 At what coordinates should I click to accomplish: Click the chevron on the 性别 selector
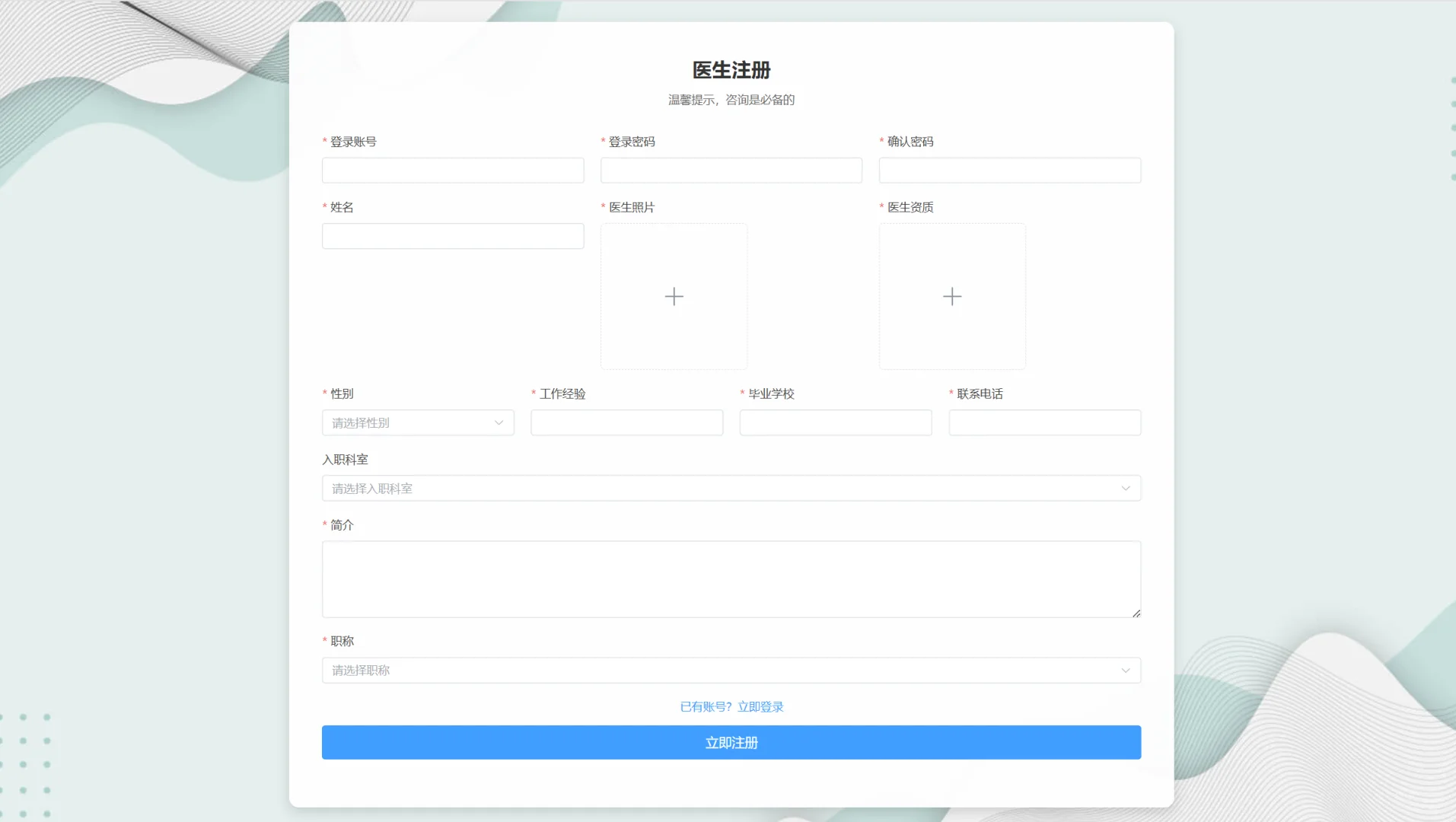(x=499, y=422)
